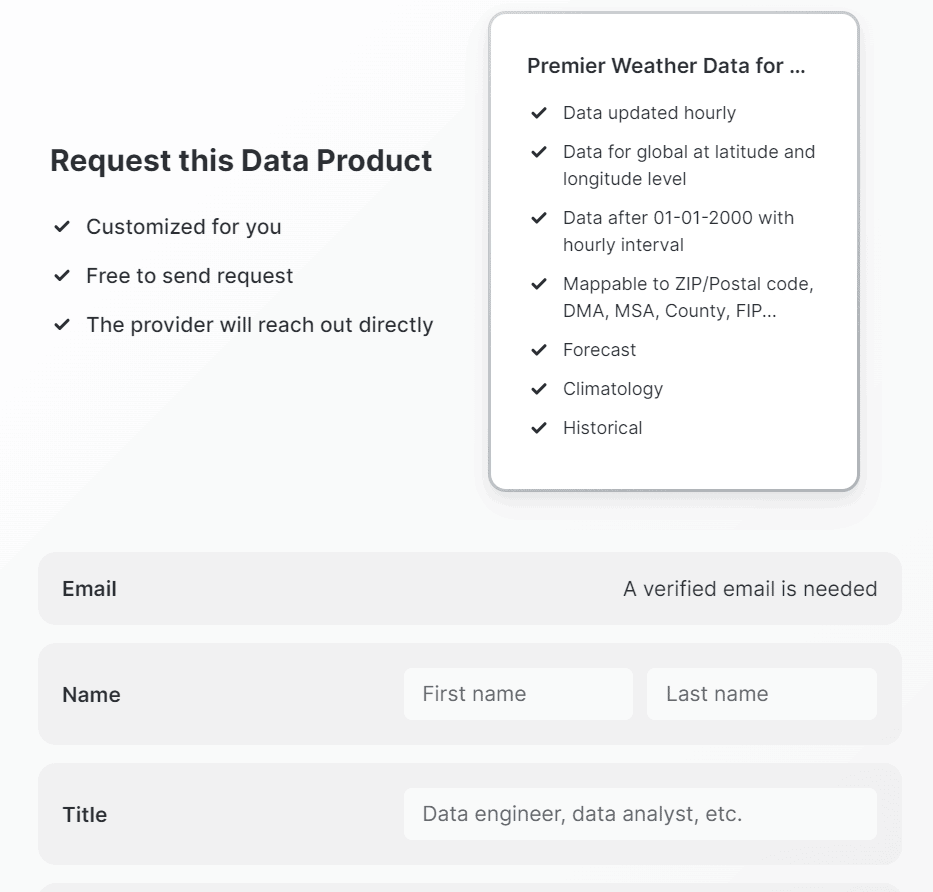The height and width of the screenshot is (892, 933).
Task: Click the truncated Mappable to ZIP/Postal code text
Action: pos(688,297)
